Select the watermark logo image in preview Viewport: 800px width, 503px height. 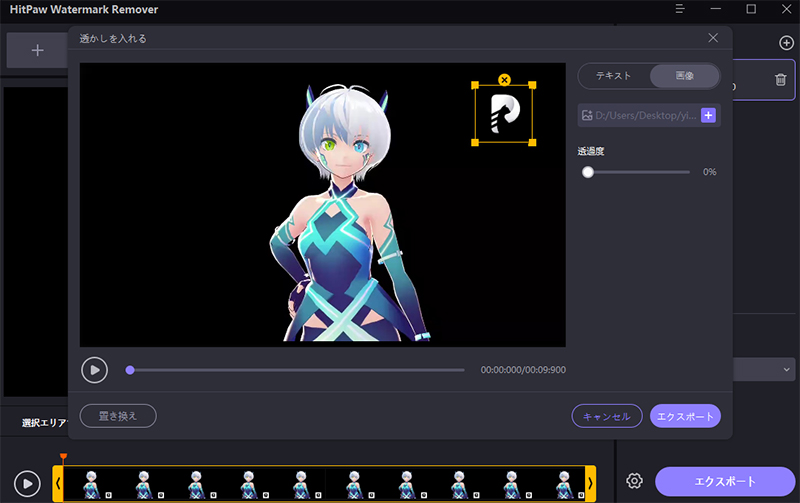[505, 114]
